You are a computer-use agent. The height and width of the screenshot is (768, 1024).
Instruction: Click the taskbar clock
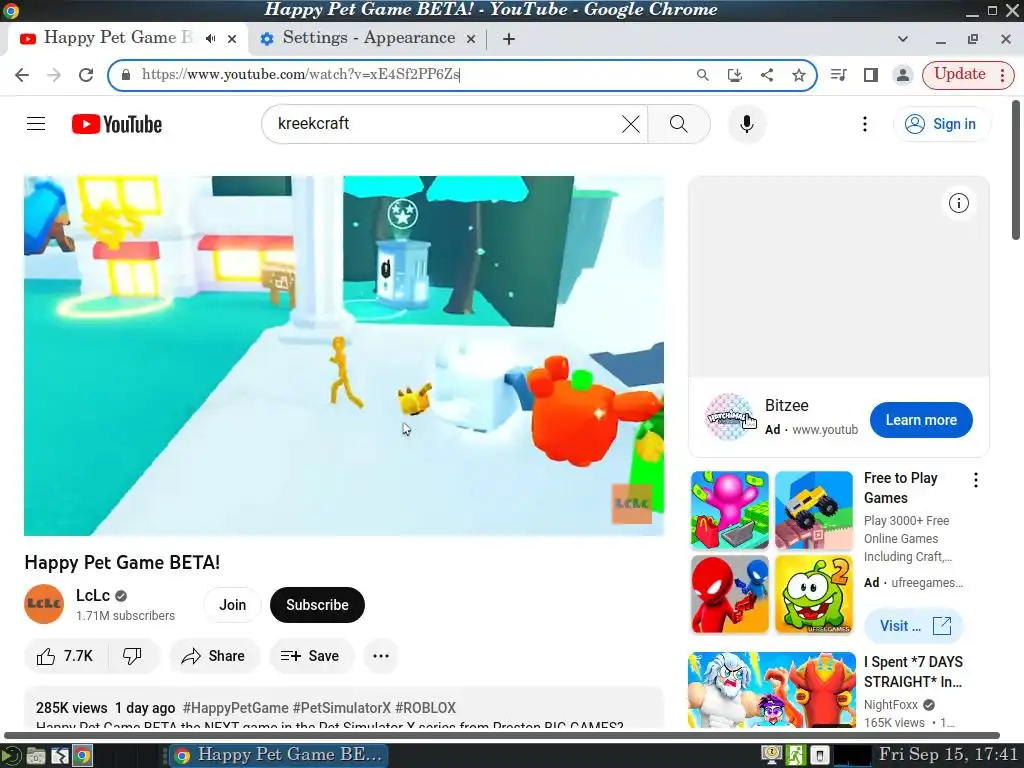click(x=948, y=754)
